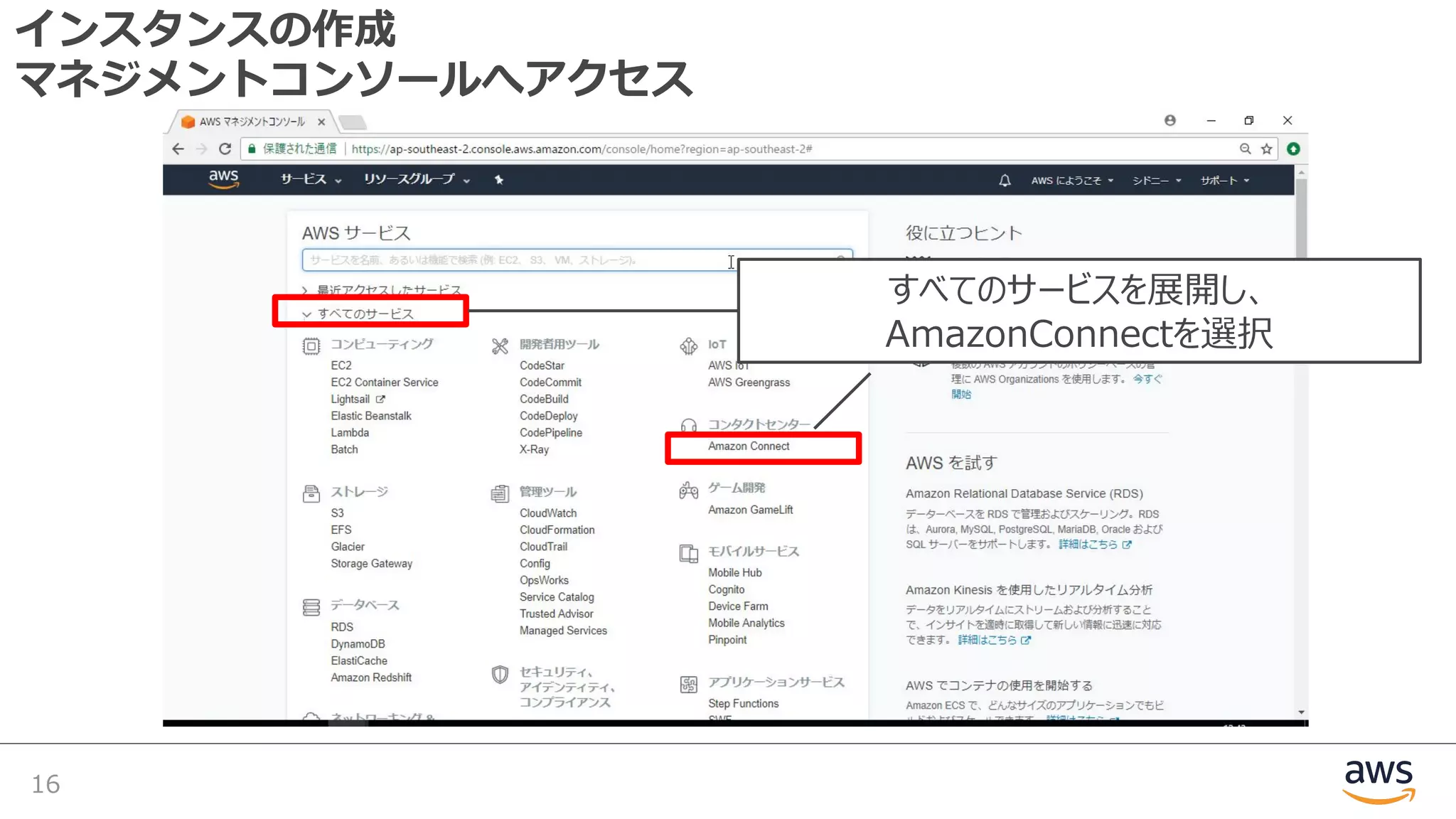Screen dimensions: 1456x819
Task: Click the browser address bar URL
Action: (582, 149)
